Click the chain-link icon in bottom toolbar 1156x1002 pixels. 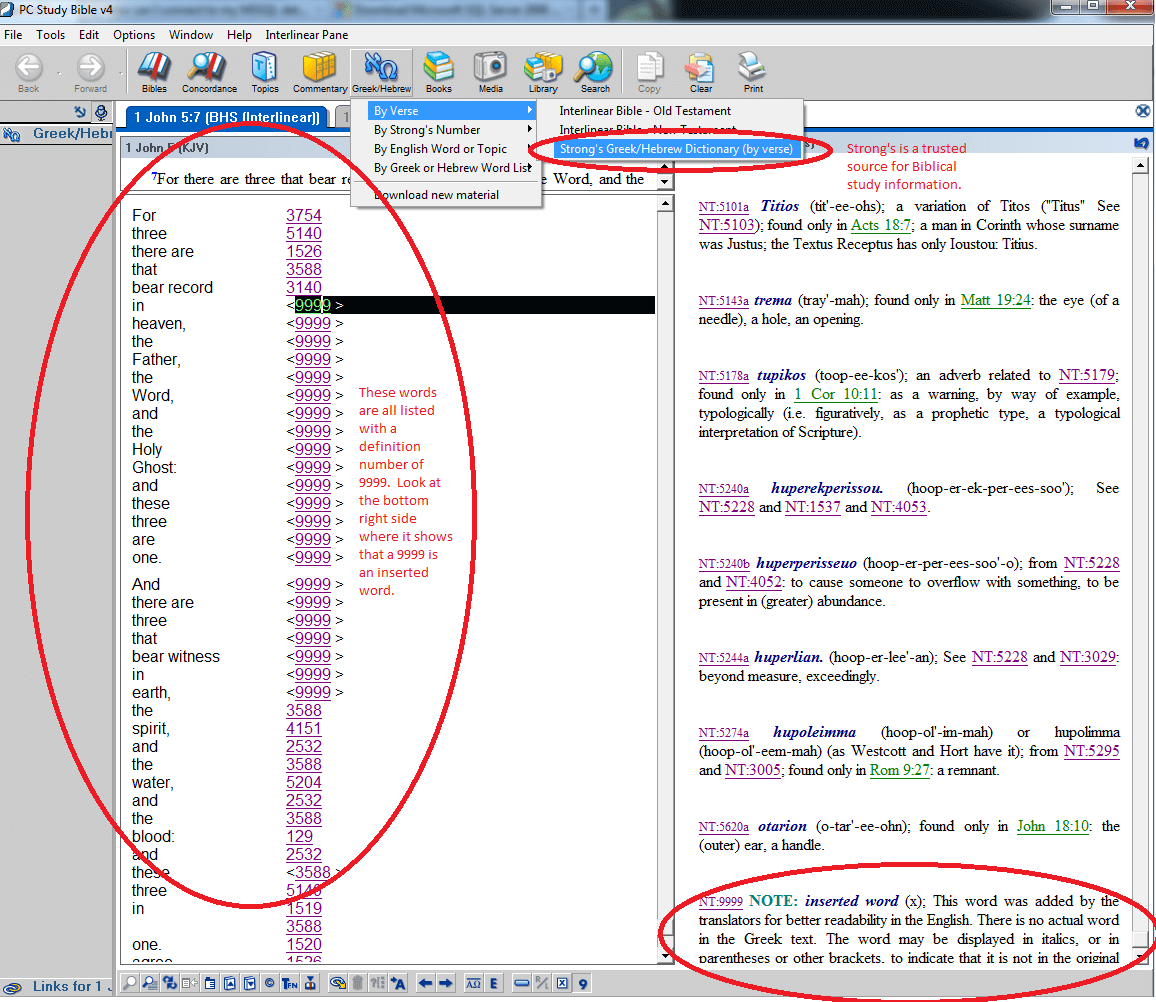click(x=338, y=983)
